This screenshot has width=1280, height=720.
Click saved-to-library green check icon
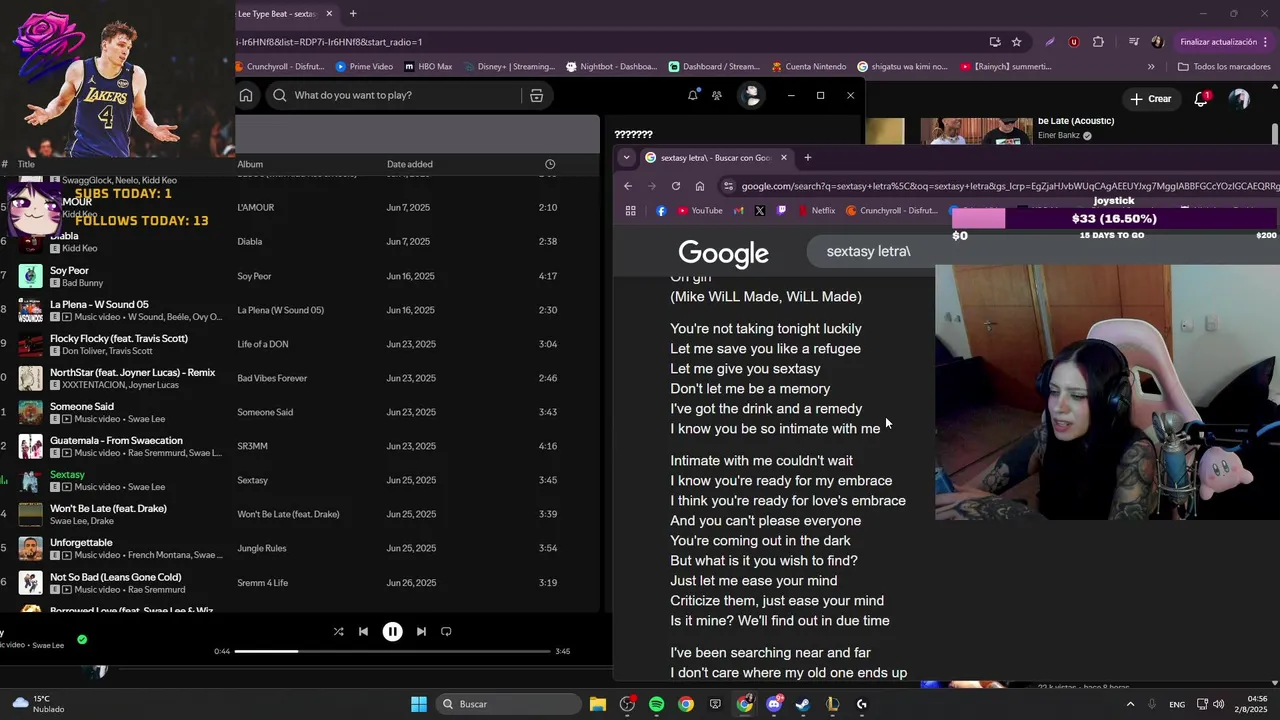(82, 639)
